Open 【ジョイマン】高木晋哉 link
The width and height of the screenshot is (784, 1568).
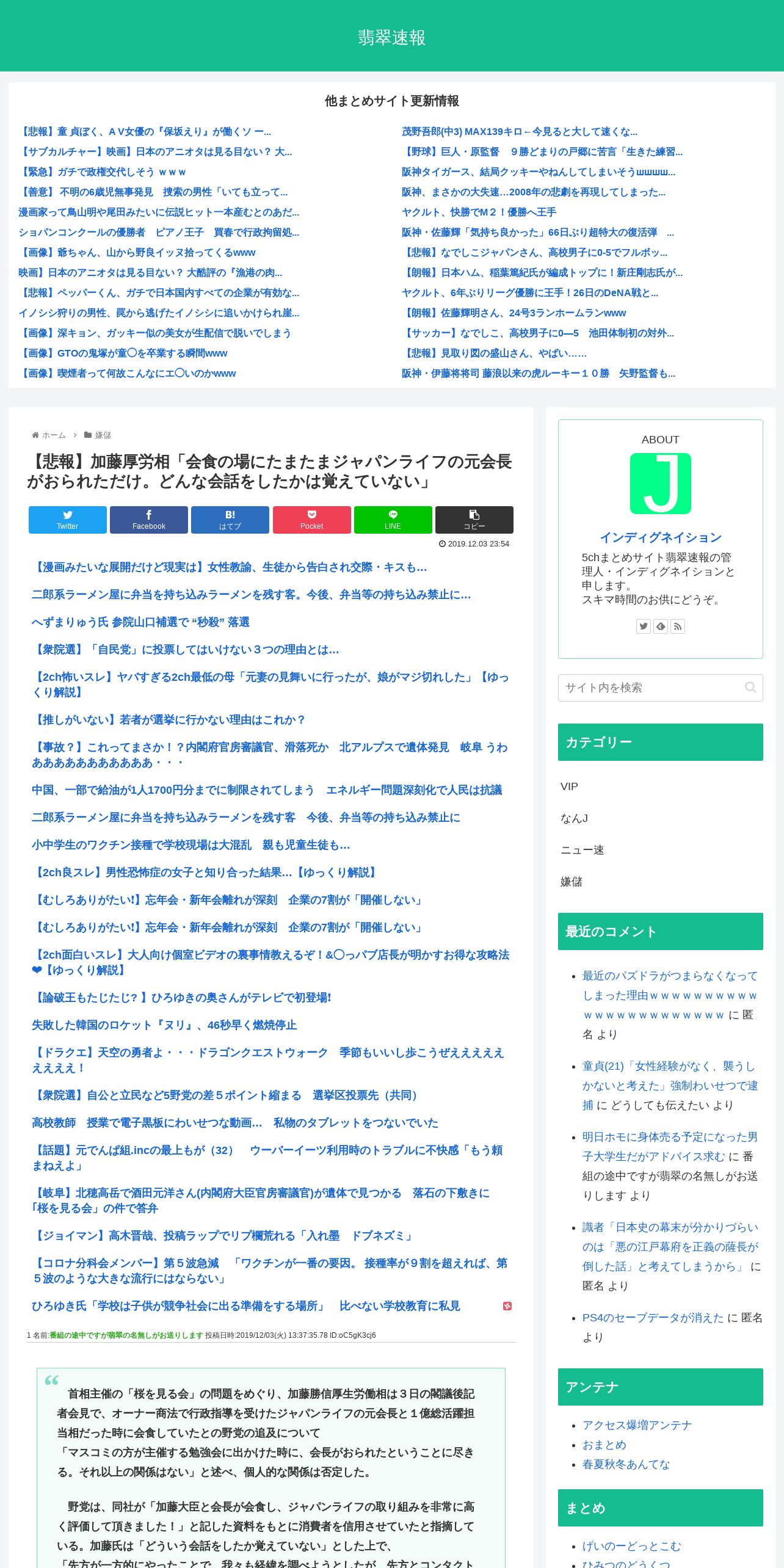coord(224,1236)
